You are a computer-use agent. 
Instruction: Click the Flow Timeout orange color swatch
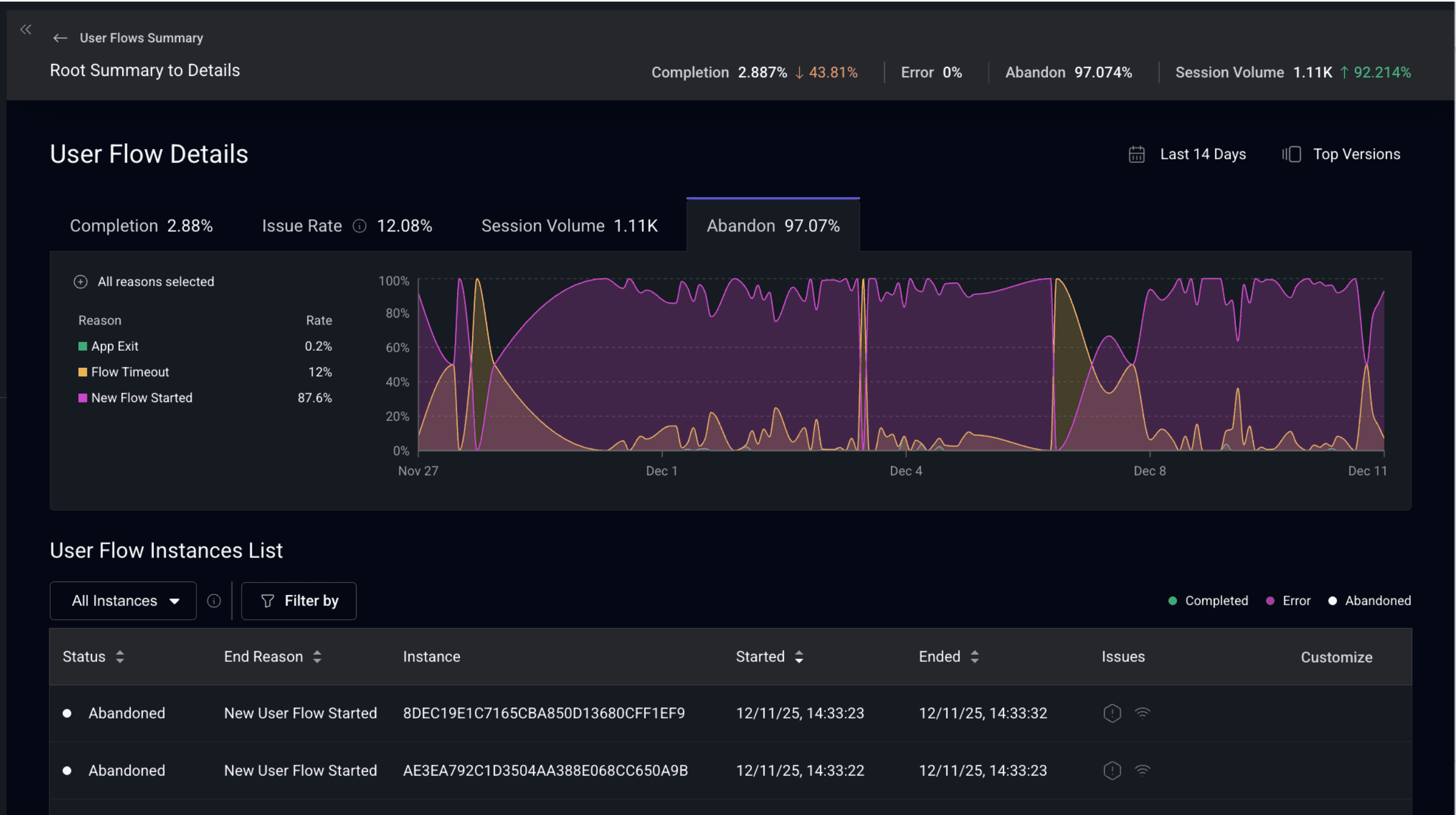point(83,372)
